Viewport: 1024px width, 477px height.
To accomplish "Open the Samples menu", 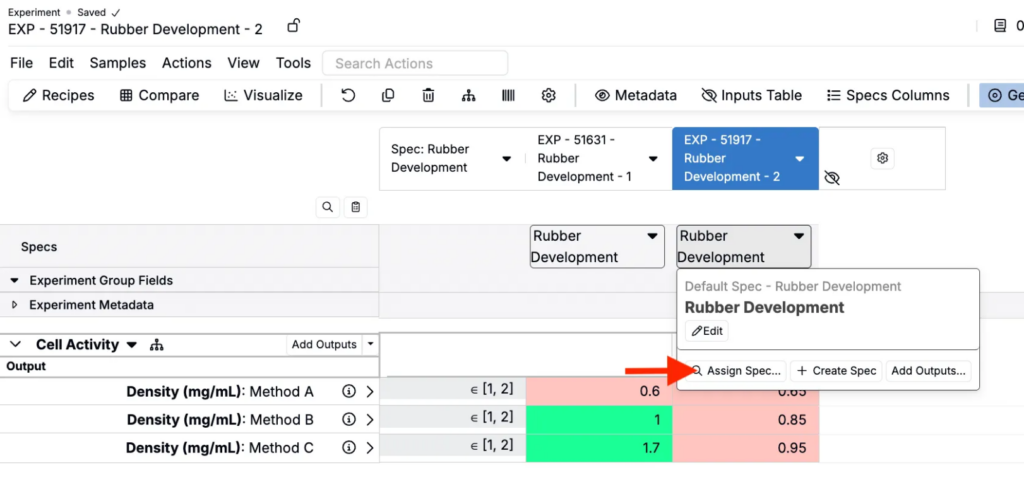I will 118,63.
